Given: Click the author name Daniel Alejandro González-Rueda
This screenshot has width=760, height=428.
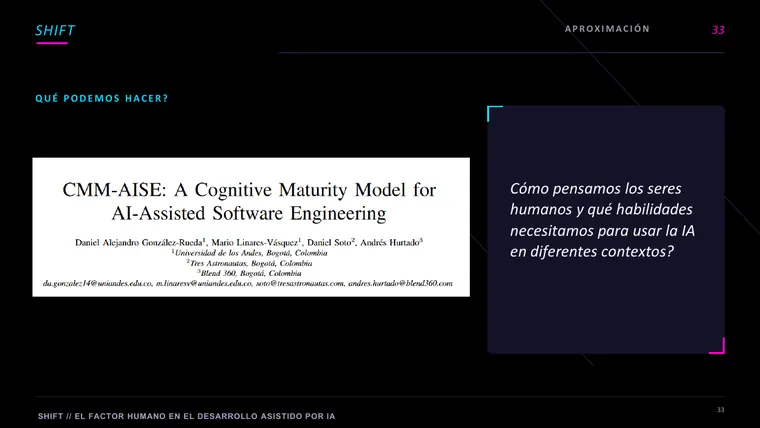Looking at the screenshot, I should (140, 242).
